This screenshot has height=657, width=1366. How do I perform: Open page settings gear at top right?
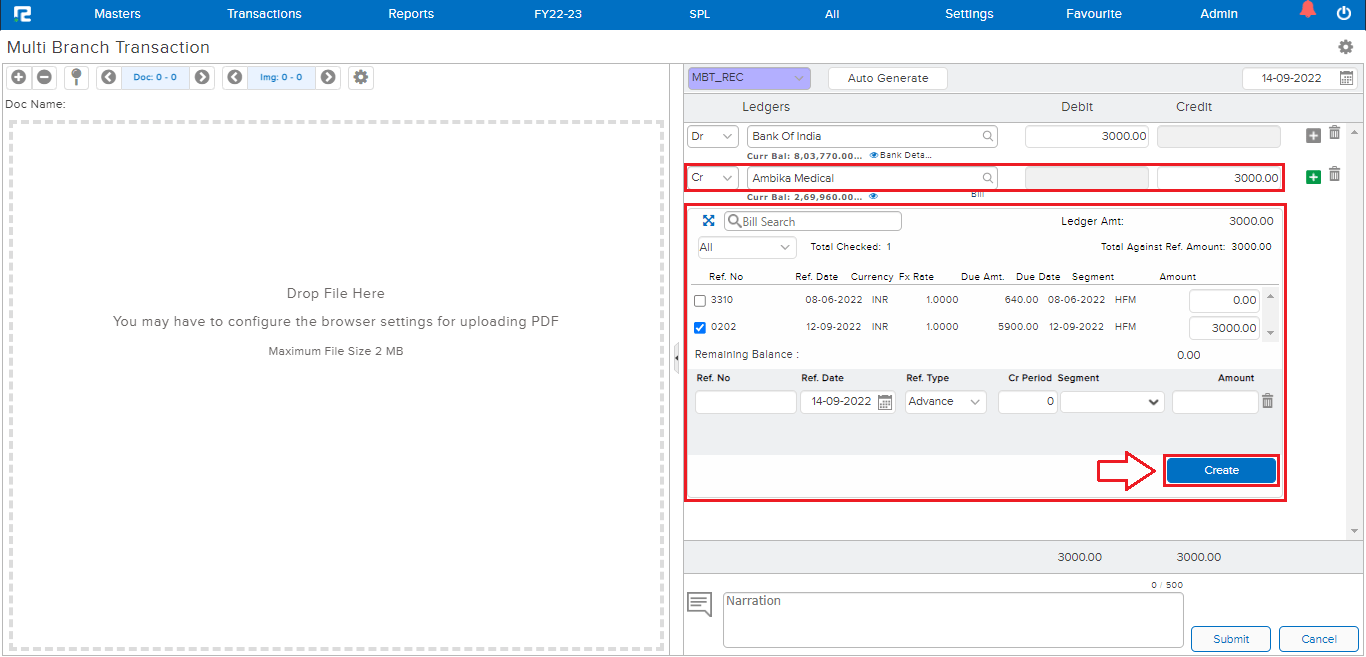click(1346, 47)
